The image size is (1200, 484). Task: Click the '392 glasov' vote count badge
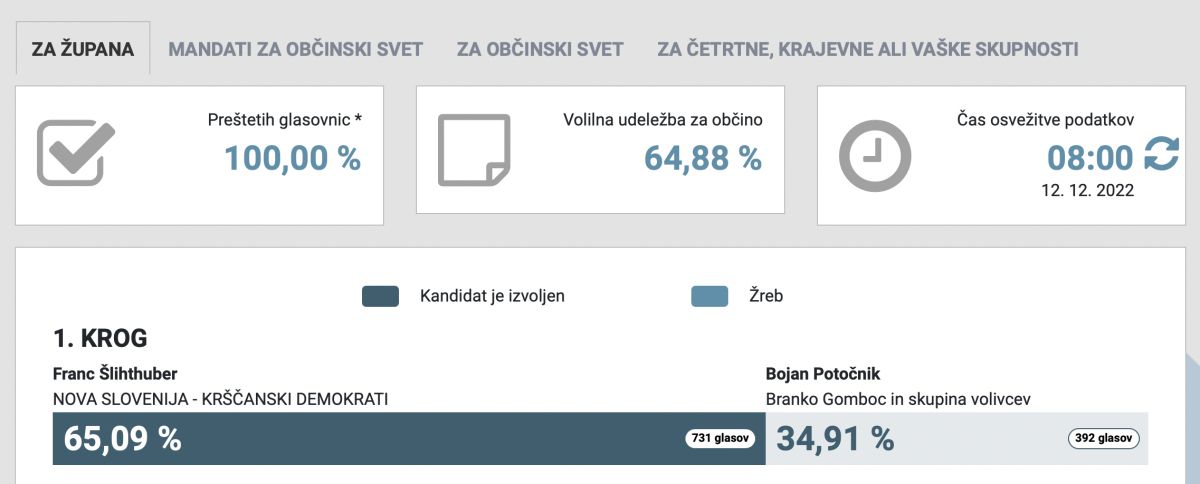click(x=1104, y=438)
